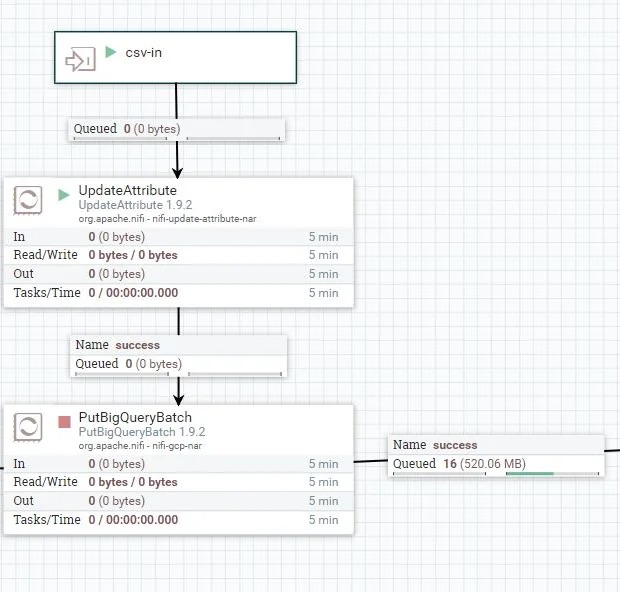Screen dimensions: 620x592
Task: Click the arrowhead entering PutBigQueryBatch
Action: (179, 400)
